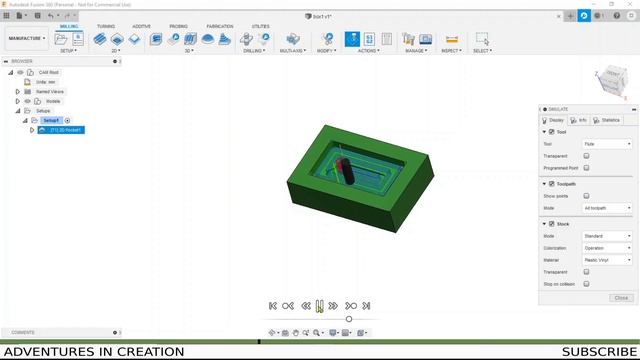Image resolution: width=640 pixels, height=360 pixels.
Task: Switch to the Turning ribbon tab
Action: pos(106,26)
